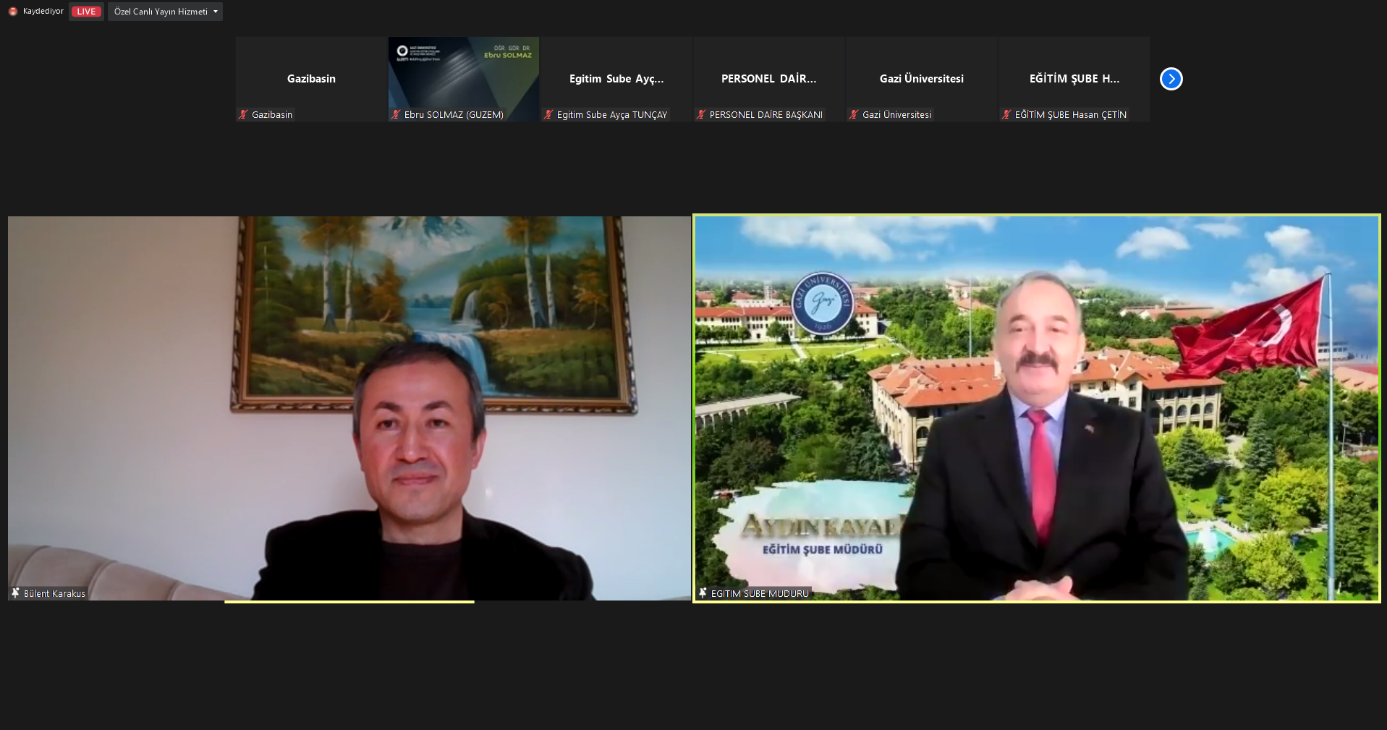The height and width of the screenshot is (730, 1387).
Task: Click the "EĞİTİM ŞUBE MÜDÜRÜ" name label
Action: click(760, 593)
